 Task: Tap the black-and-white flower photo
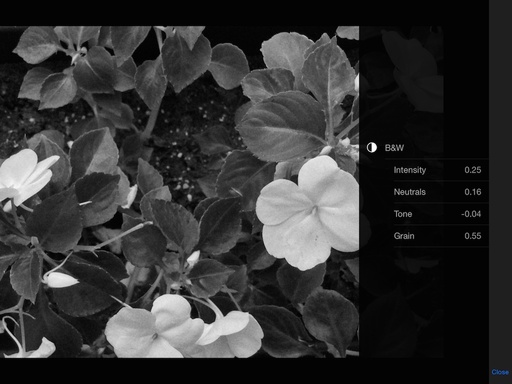pos(179,192)
